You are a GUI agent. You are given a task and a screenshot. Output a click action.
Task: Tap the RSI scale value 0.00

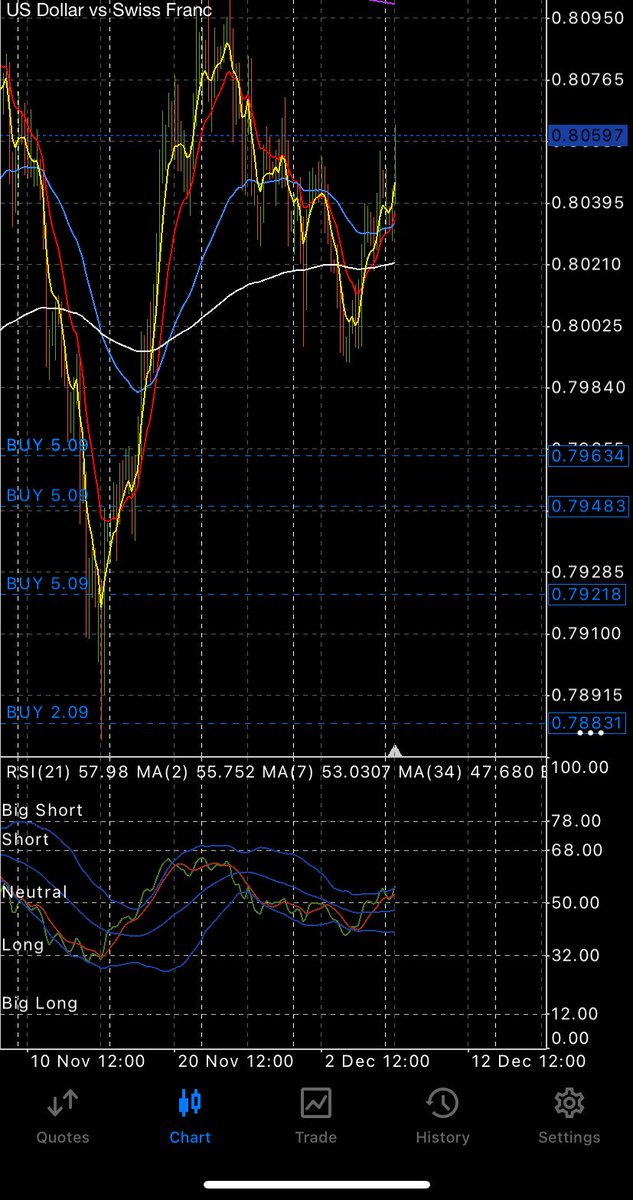tap(570, 1039)
